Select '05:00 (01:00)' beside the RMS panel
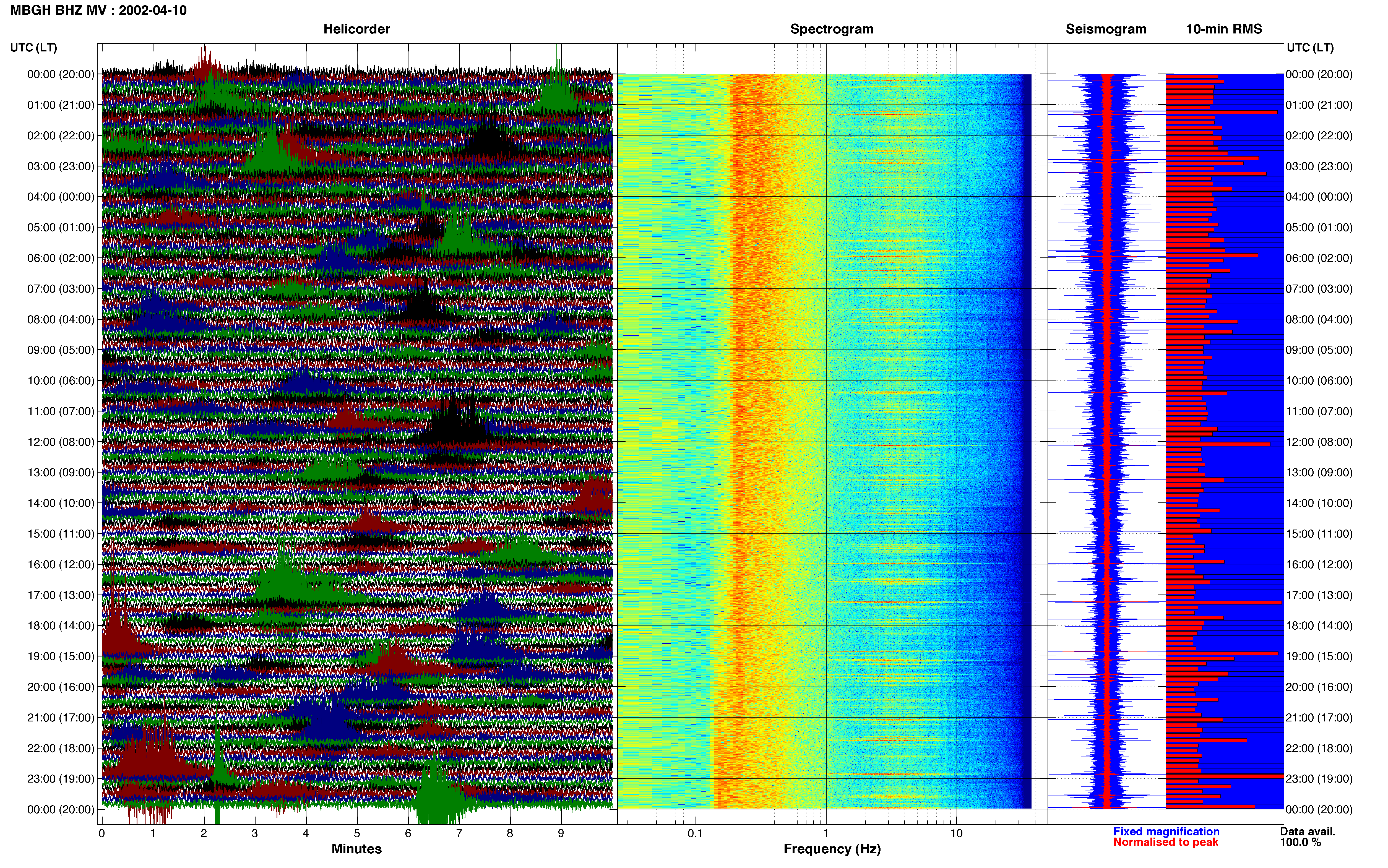 coord(1319,227)
